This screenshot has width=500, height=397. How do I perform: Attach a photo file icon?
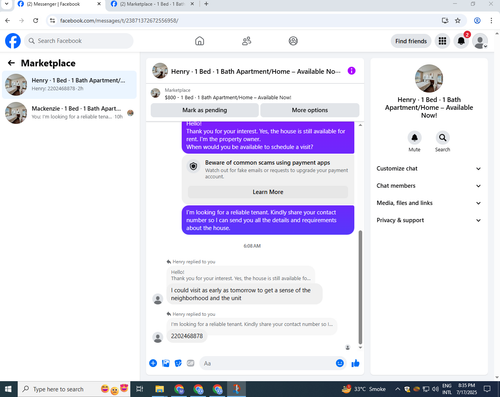click(166, 363)
